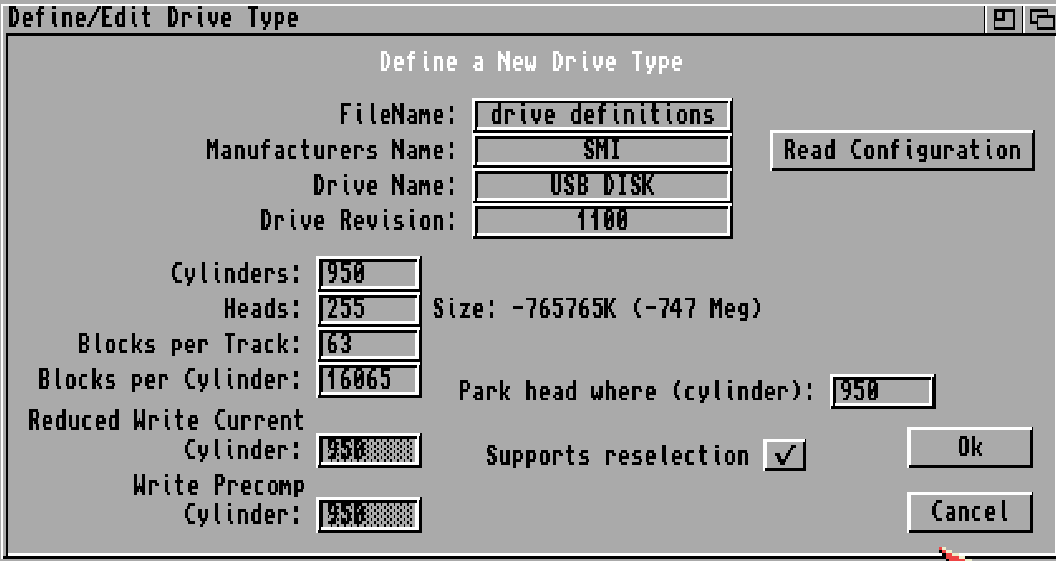Select the Heads field containing 255
Viewport: 1056px width, 561px height.
point(369,309)
